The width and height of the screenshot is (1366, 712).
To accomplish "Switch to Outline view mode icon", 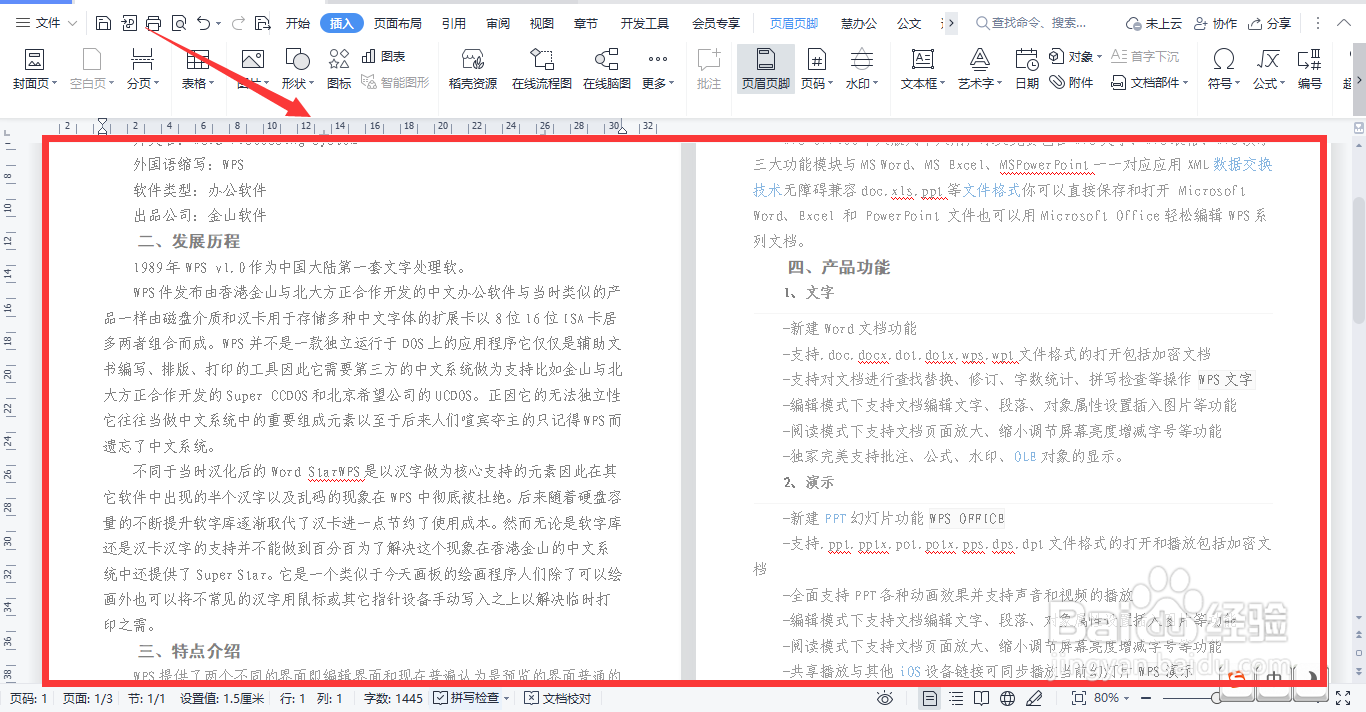I will [x=957, y=698].
